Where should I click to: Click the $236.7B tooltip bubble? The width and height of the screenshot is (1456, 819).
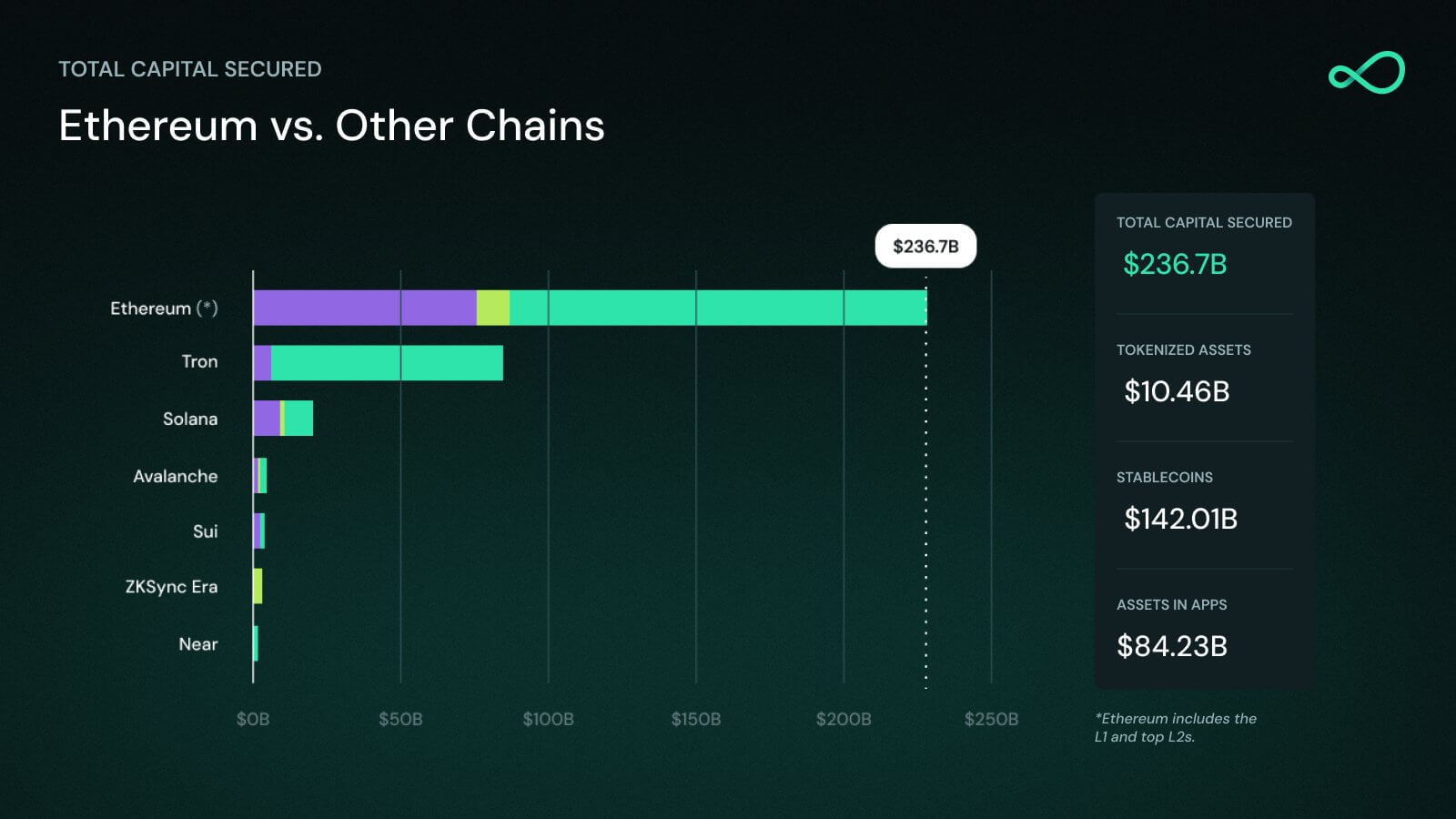tap(925, 247)
